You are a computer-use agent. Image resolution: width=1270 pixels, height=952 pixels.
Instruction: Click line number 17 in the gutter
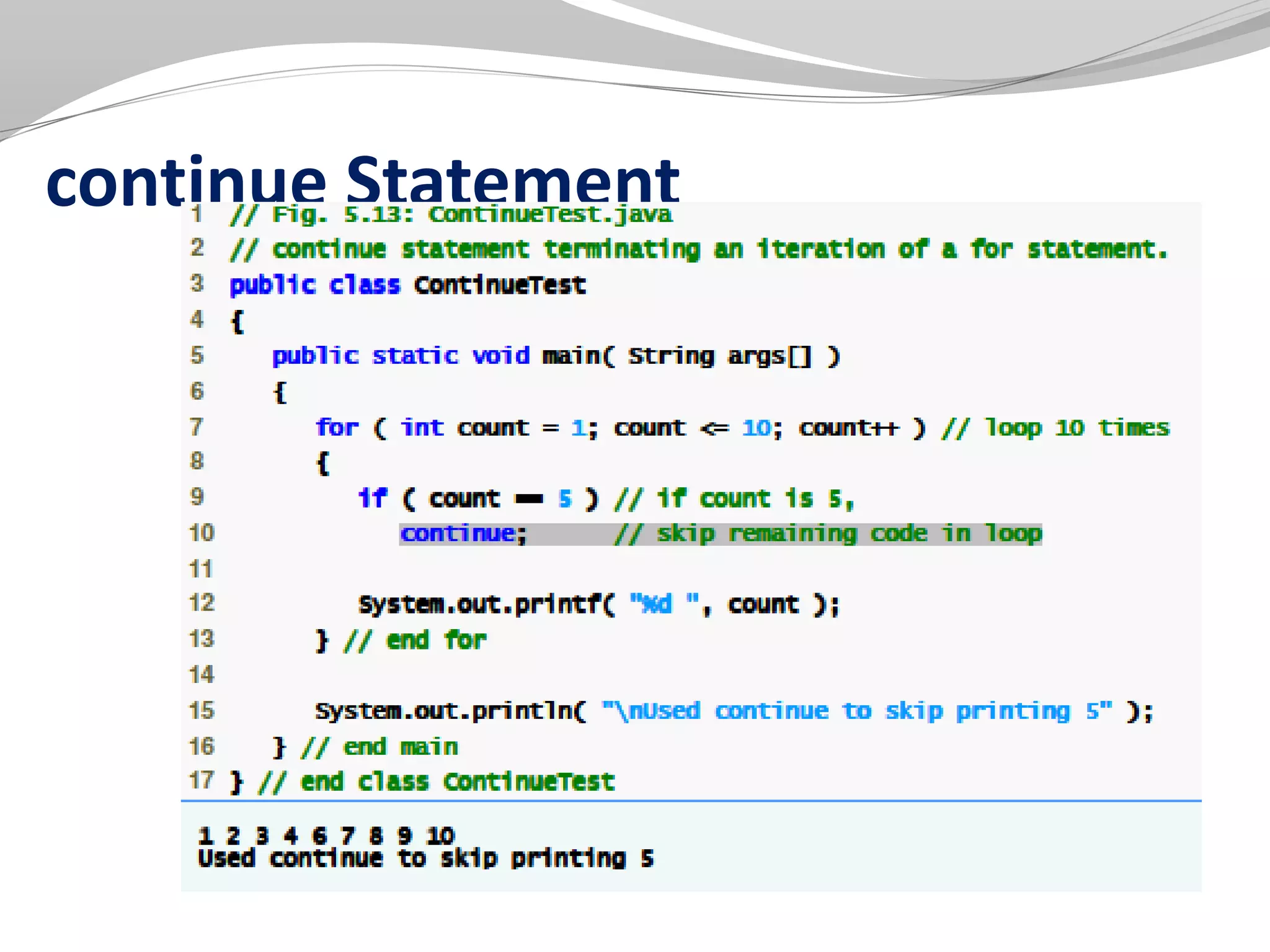[x=202, y=780]
